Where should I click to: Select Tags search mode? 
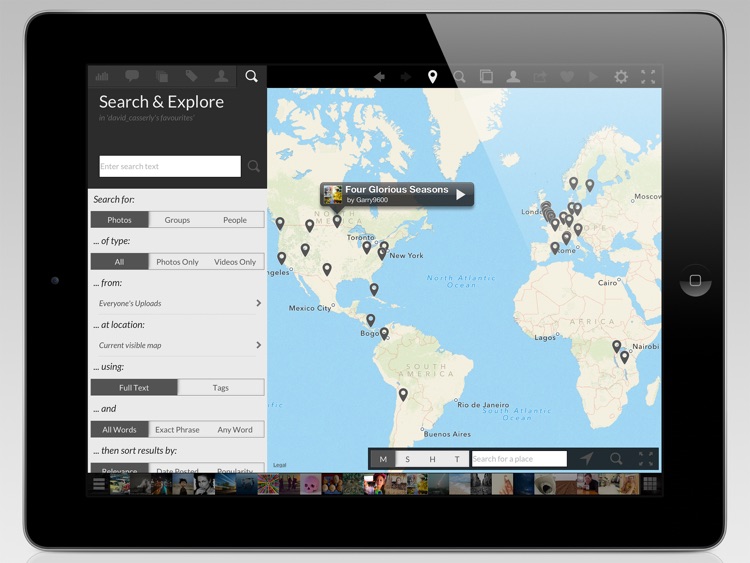click(221, 387)
